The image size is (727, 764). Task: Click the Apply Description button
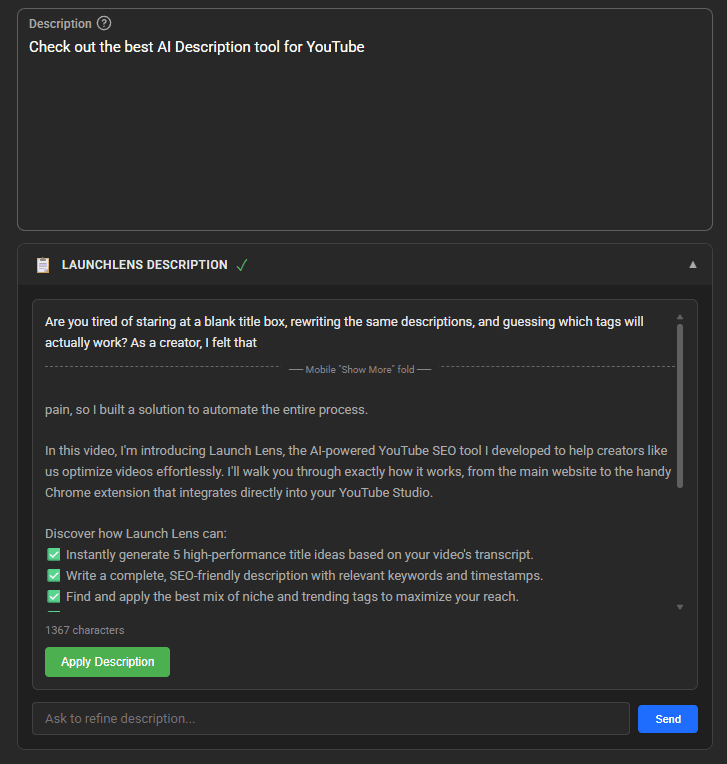point(107,662)
